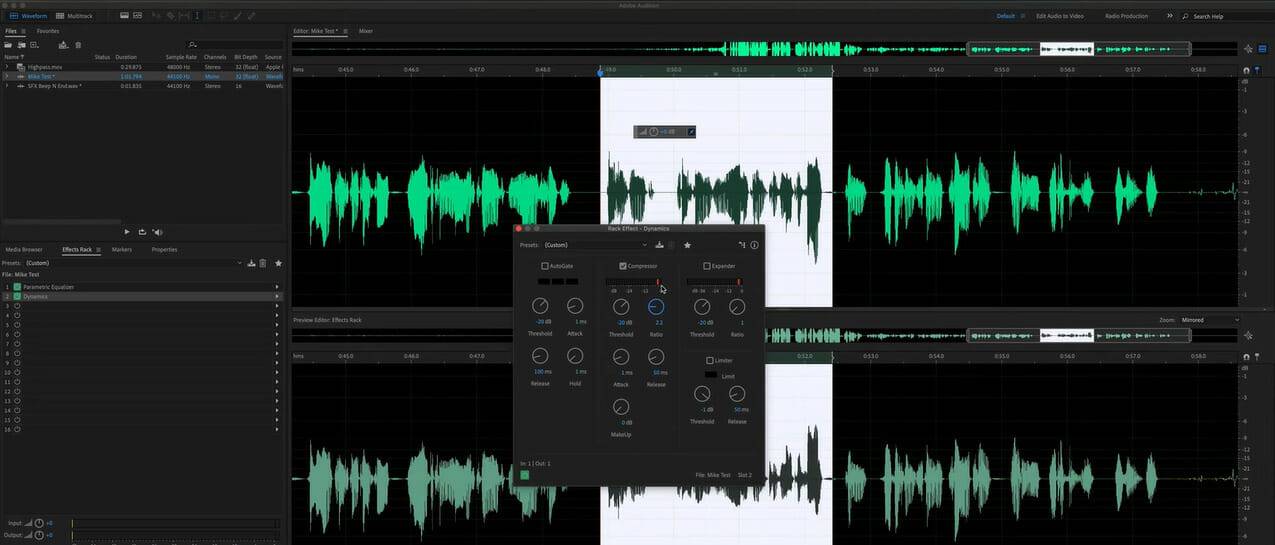
Task: Switch to Waveform editor view
Action: click(28, 16)
